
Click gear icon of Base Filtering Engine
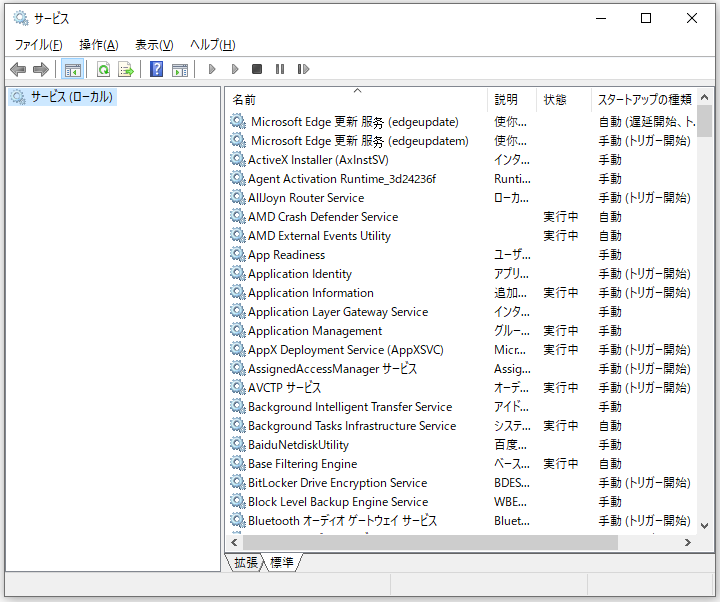pyautogui.click(x=237, y=463)
